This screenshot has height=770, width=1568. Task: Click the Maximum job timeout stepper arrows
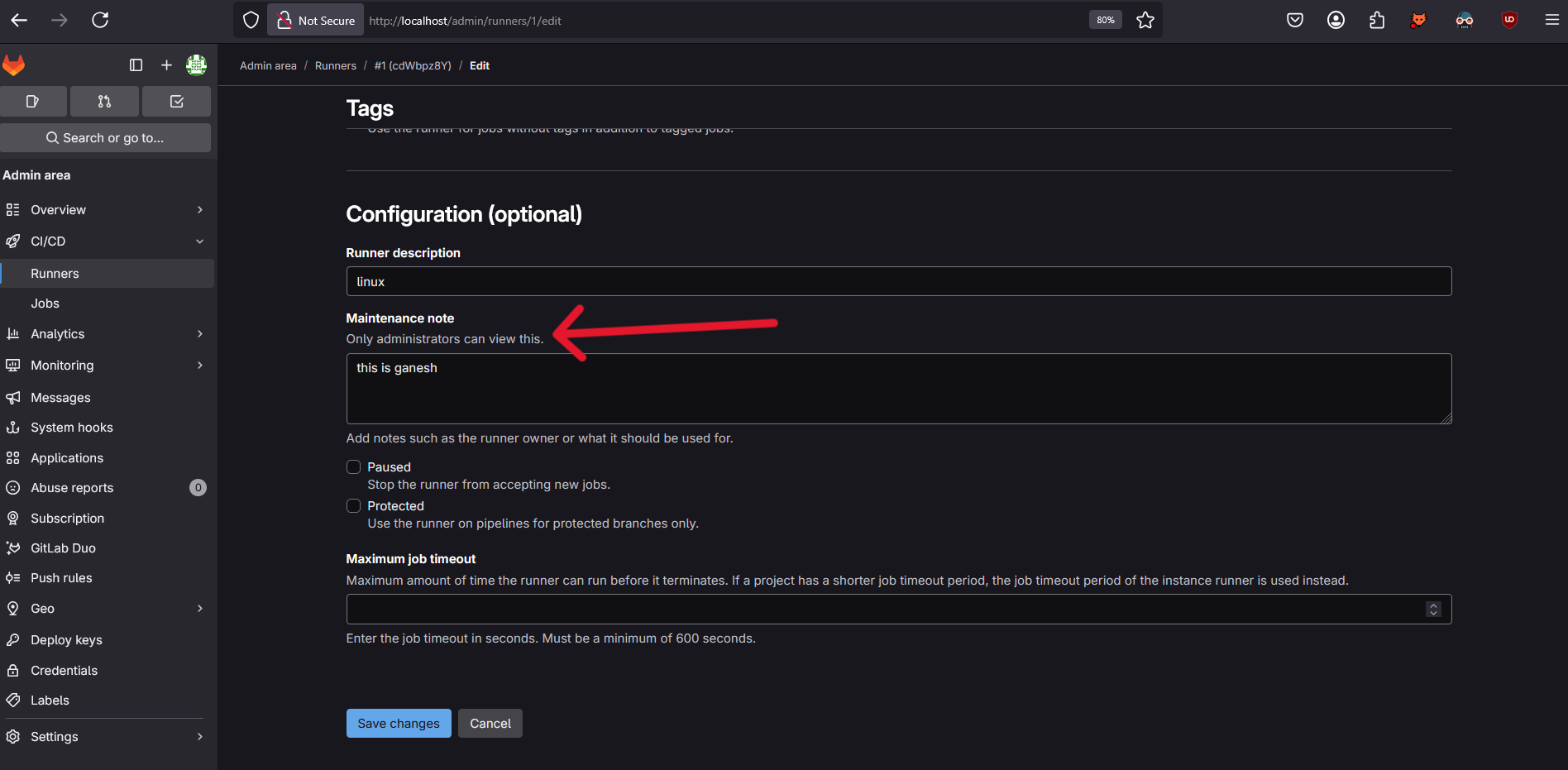point(1433,610)
